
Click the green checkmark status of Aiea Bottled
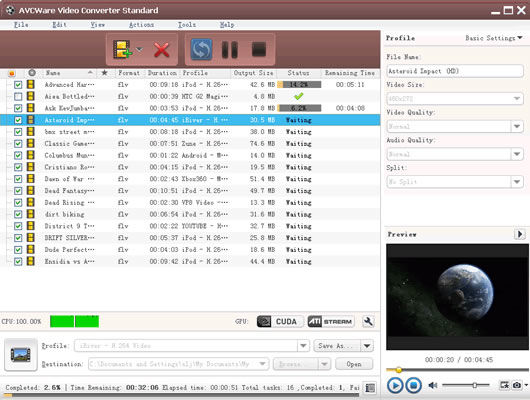[298, 96]
